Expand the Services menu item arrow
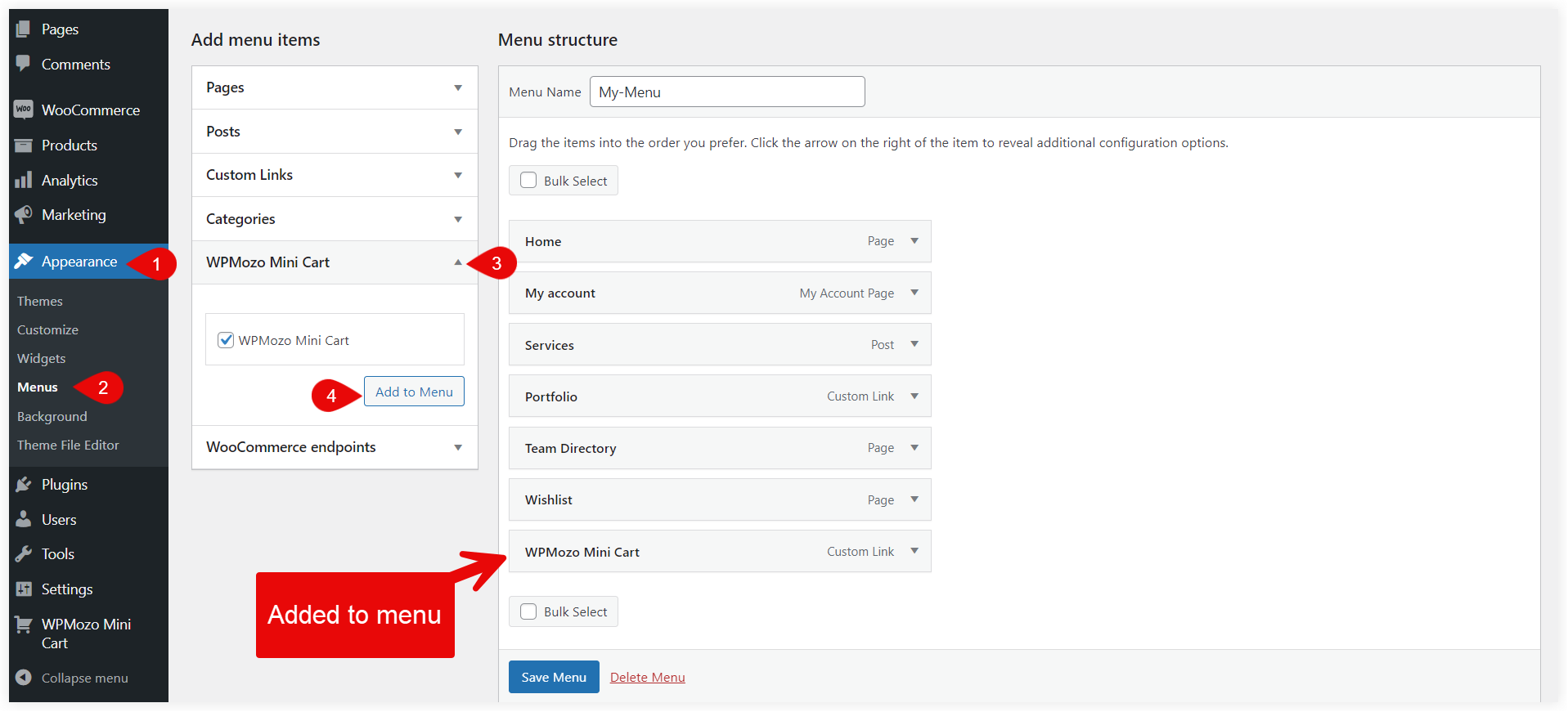1568x712 pixels. coord(914,344)
